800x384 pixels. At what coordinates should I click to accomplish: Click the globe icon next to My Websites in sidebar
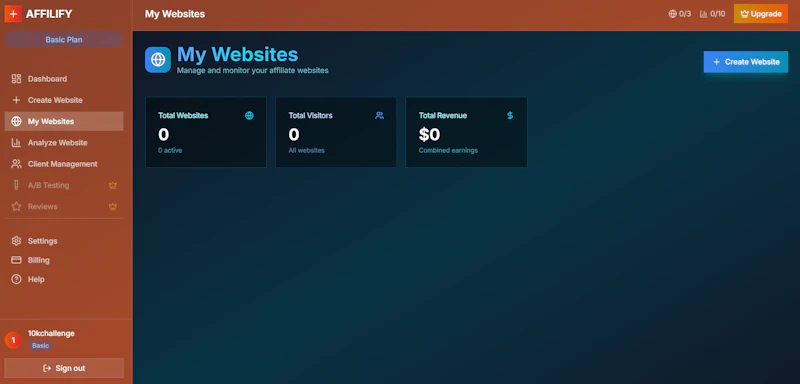coord(16,121)
